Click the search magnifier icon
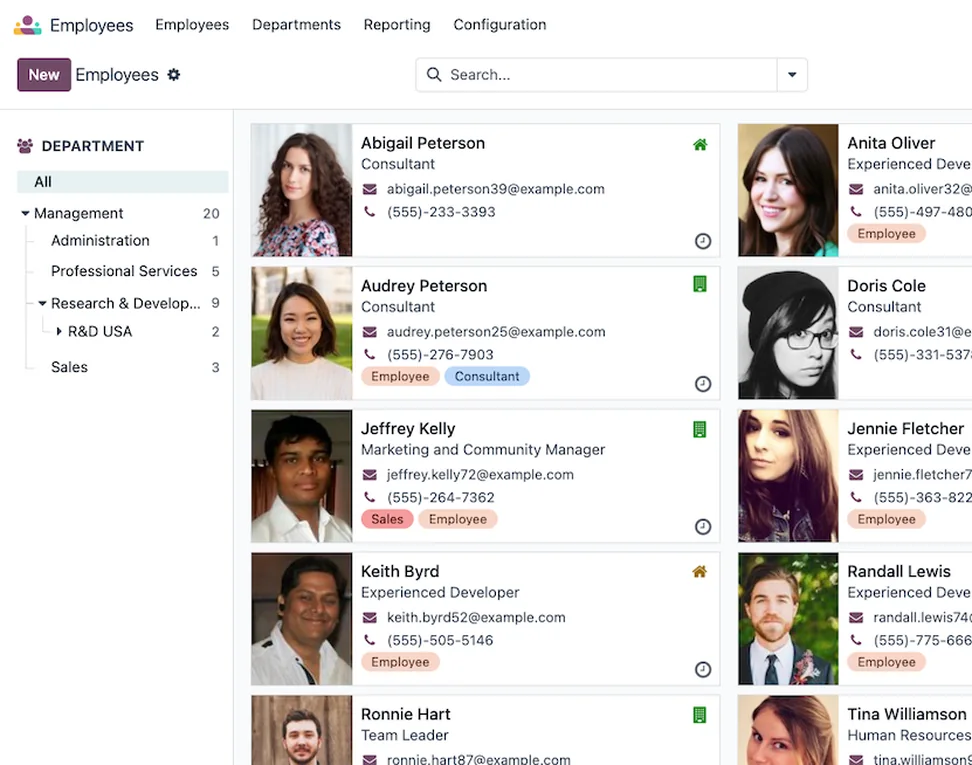The image size is (972, 765). point(434,75)
